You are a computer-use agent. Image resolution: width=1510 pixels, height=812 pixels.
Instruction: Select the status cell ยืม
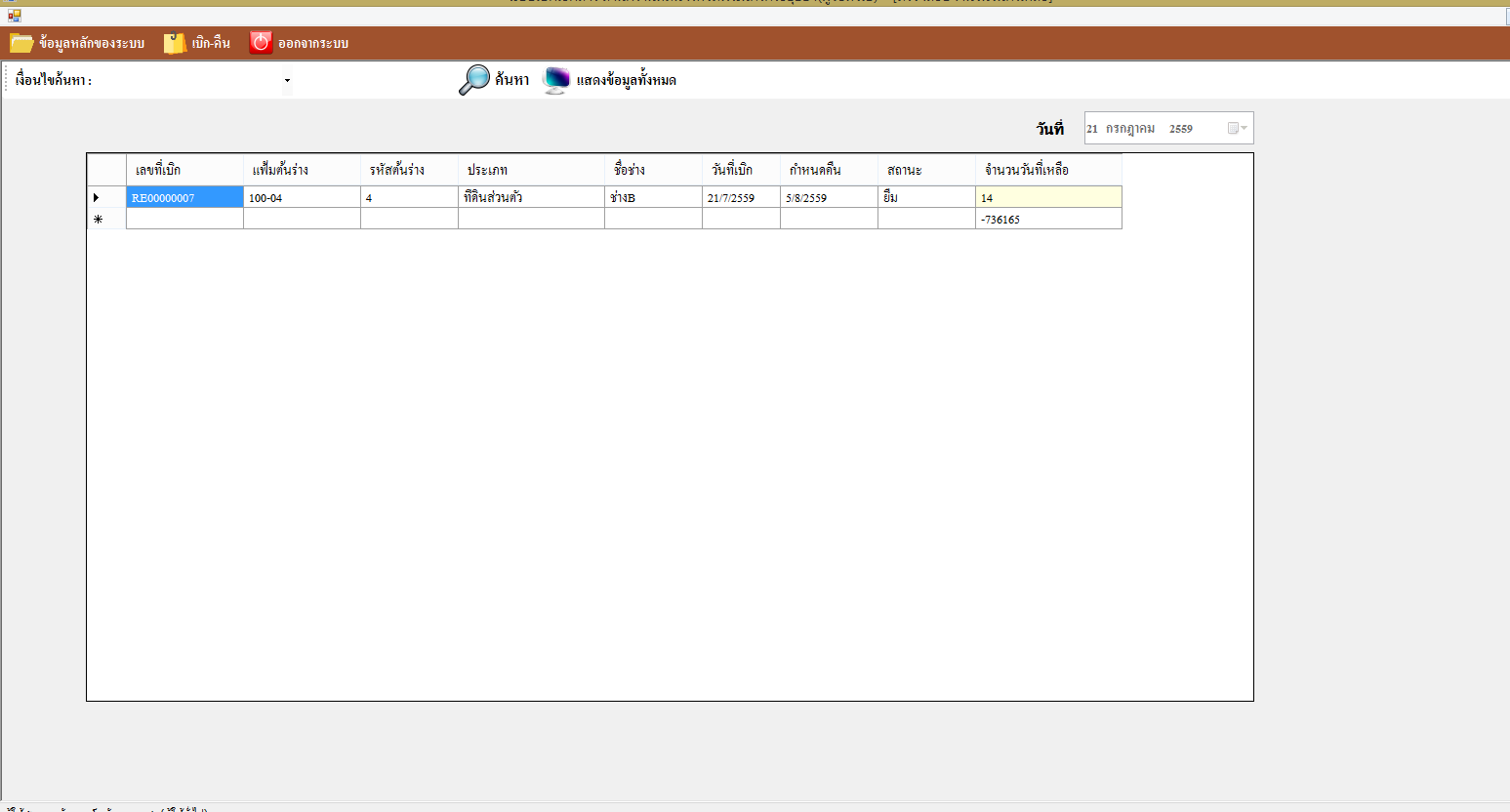click(926, 197)
